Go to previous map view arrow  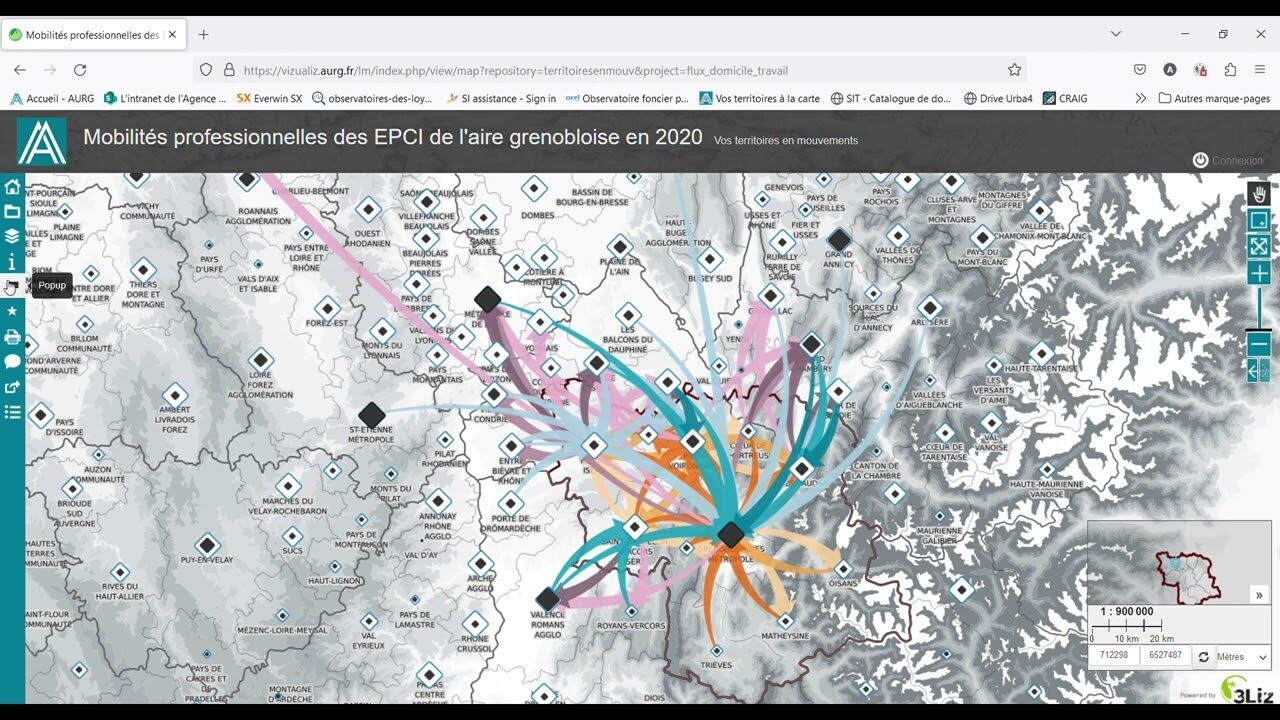pos(1253,371)
